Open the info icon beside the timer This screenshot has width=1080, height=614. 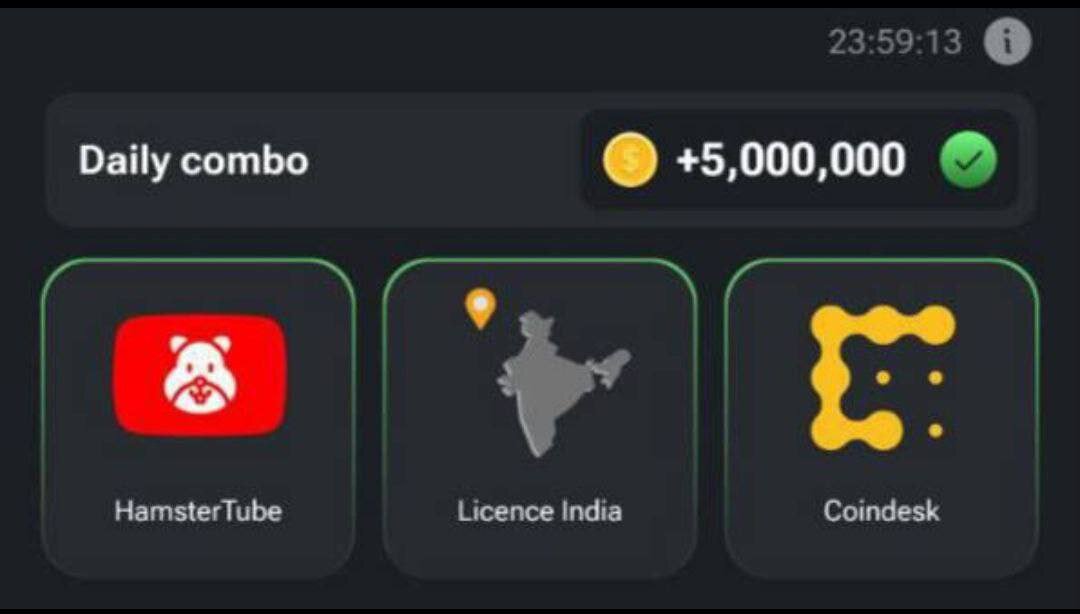(x=1007, y=41)
